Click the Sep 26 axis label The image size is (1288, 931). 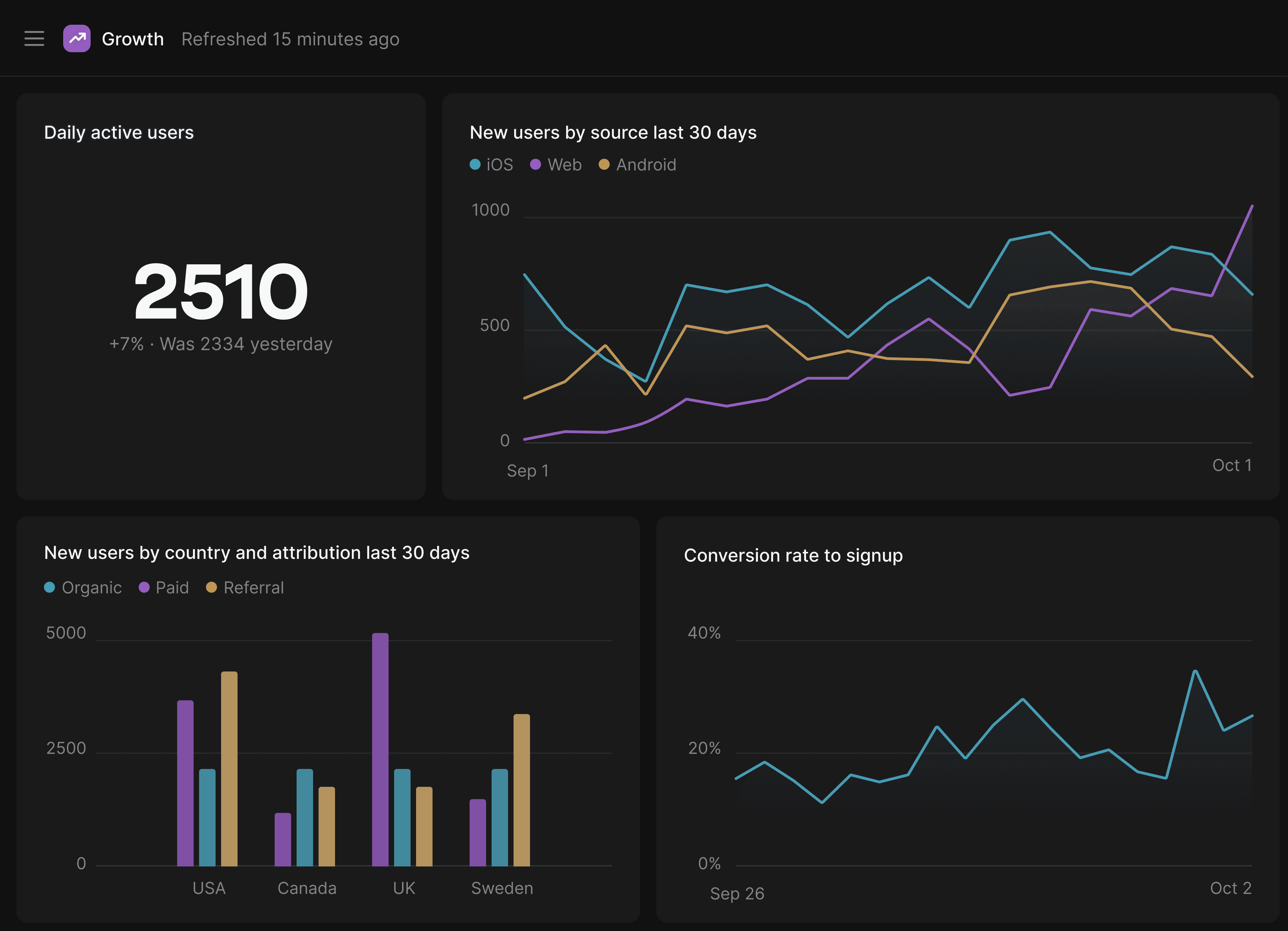[x=737, y=894]
